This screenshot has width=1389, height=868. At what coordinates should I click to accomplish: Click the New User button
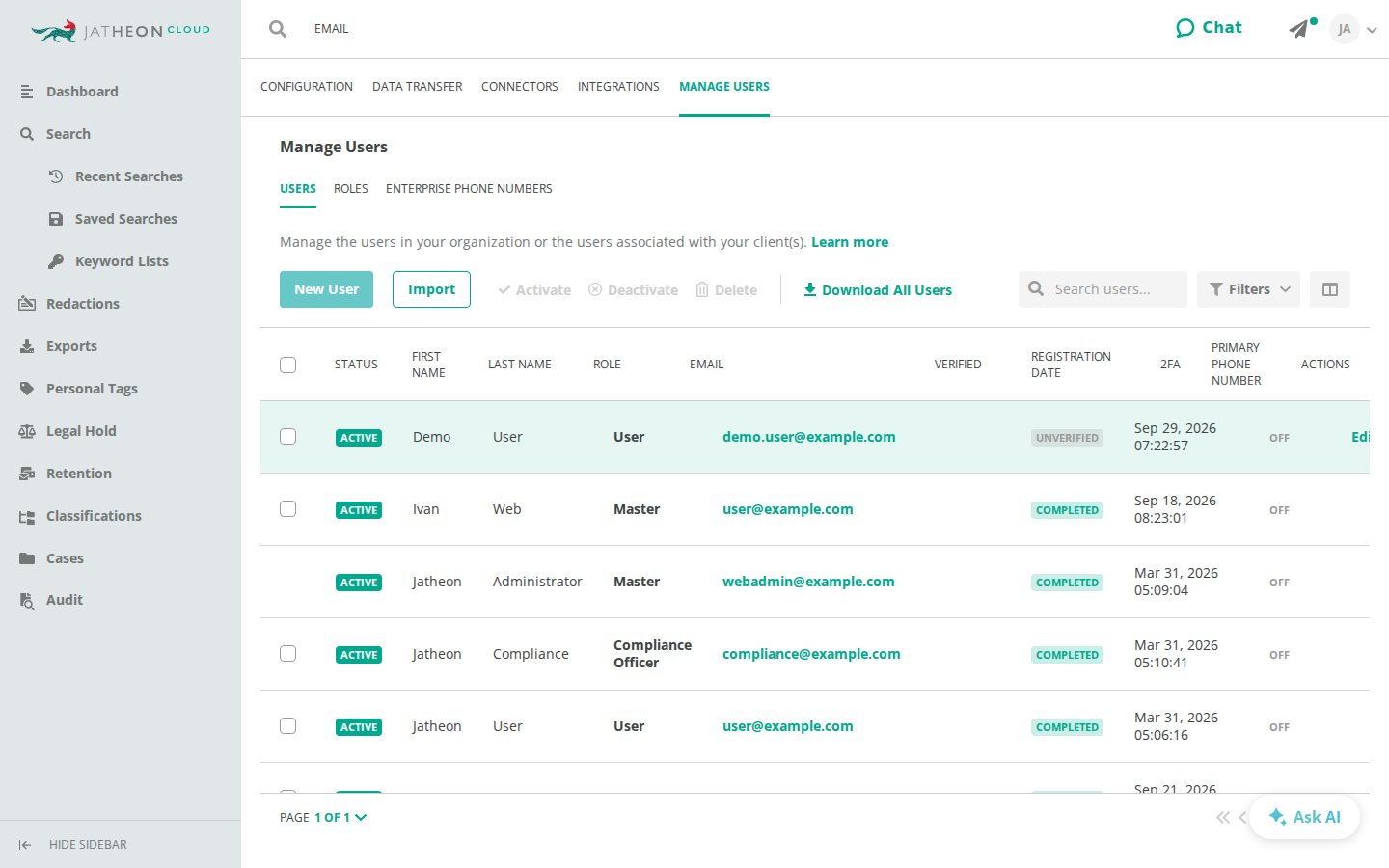tap(326, 289)
